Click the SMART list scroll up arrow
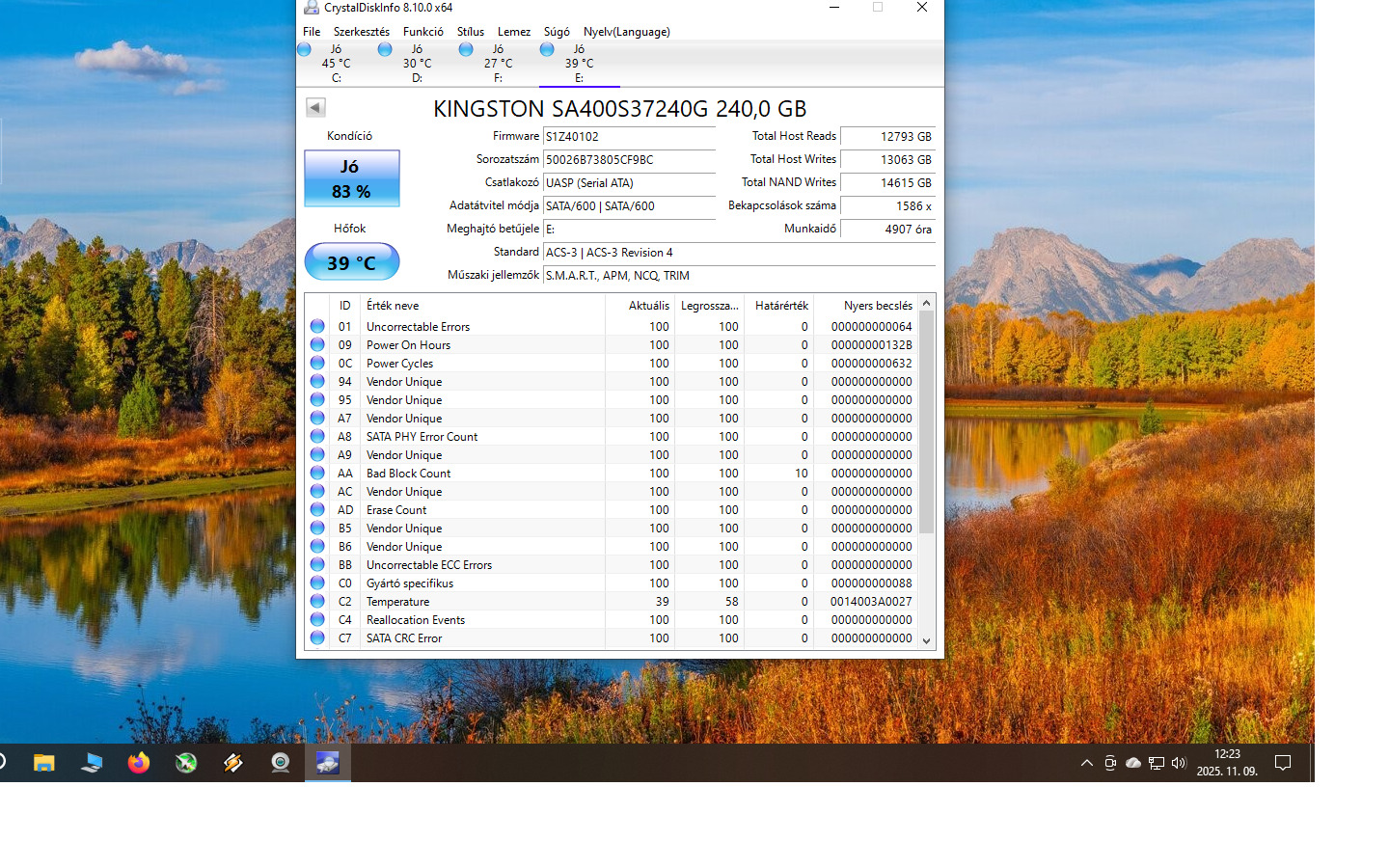The image size is (1389, 868). tap(926, 304)
